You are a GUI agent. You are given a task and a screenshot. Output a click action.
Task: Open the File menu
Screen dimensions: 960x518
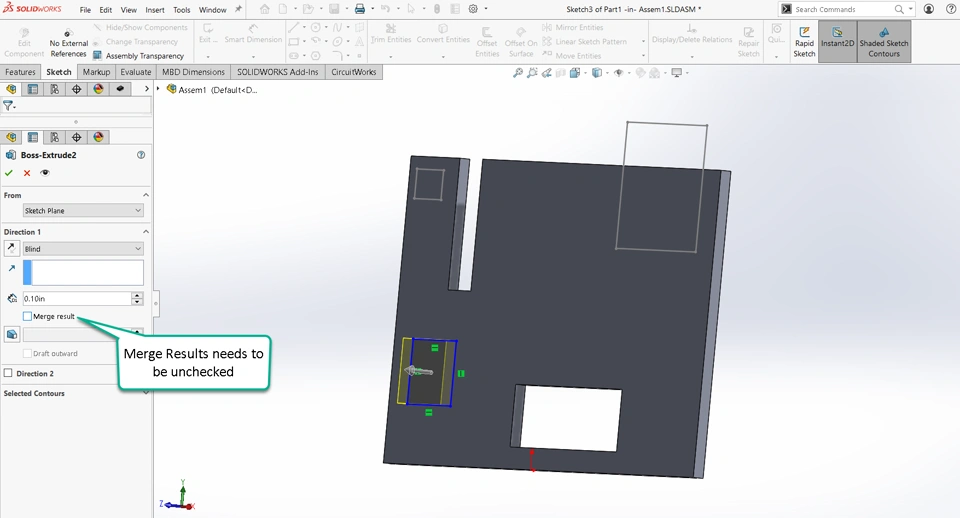point(85,10)
